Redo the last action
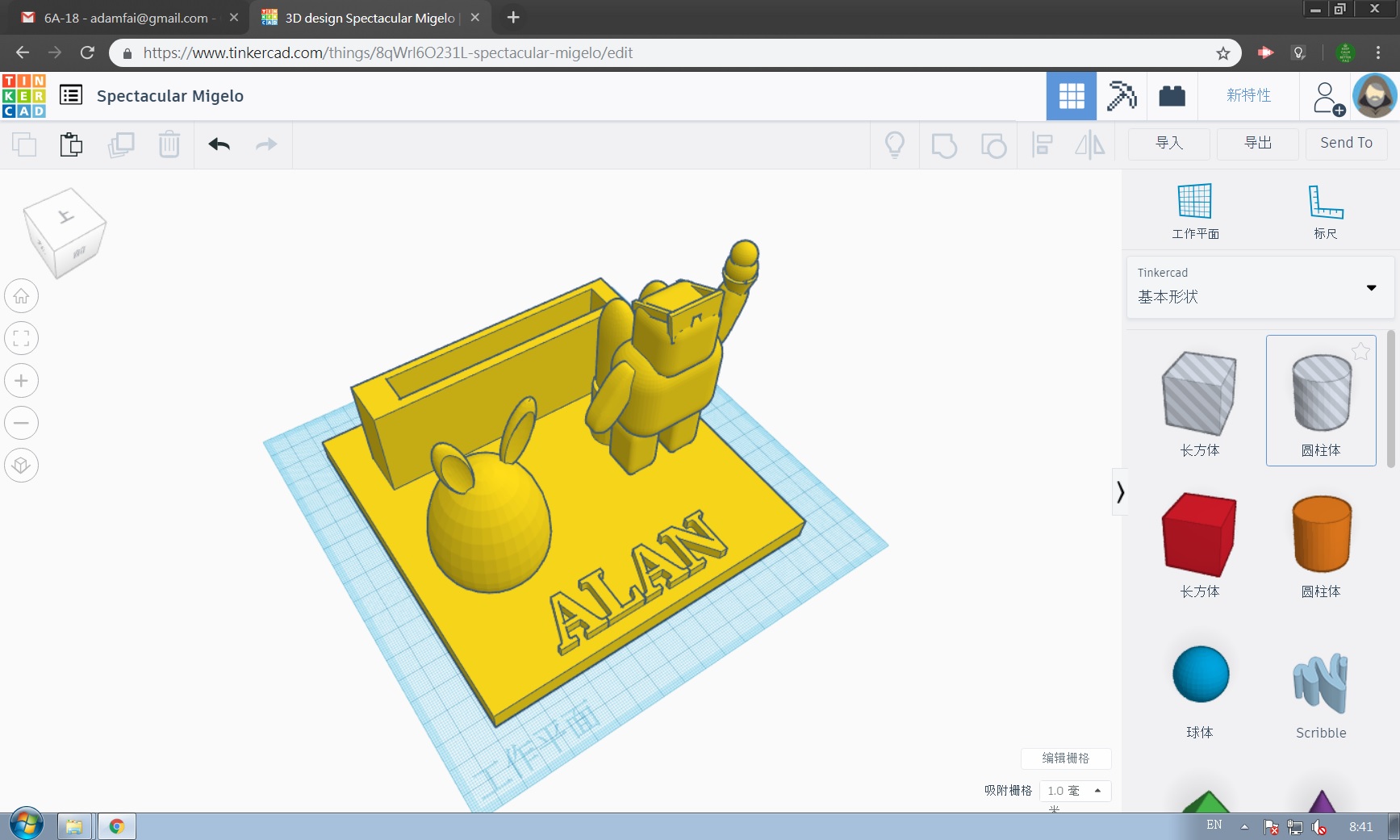This screenshot has width=1400, height=840. (x=266, y=144)
